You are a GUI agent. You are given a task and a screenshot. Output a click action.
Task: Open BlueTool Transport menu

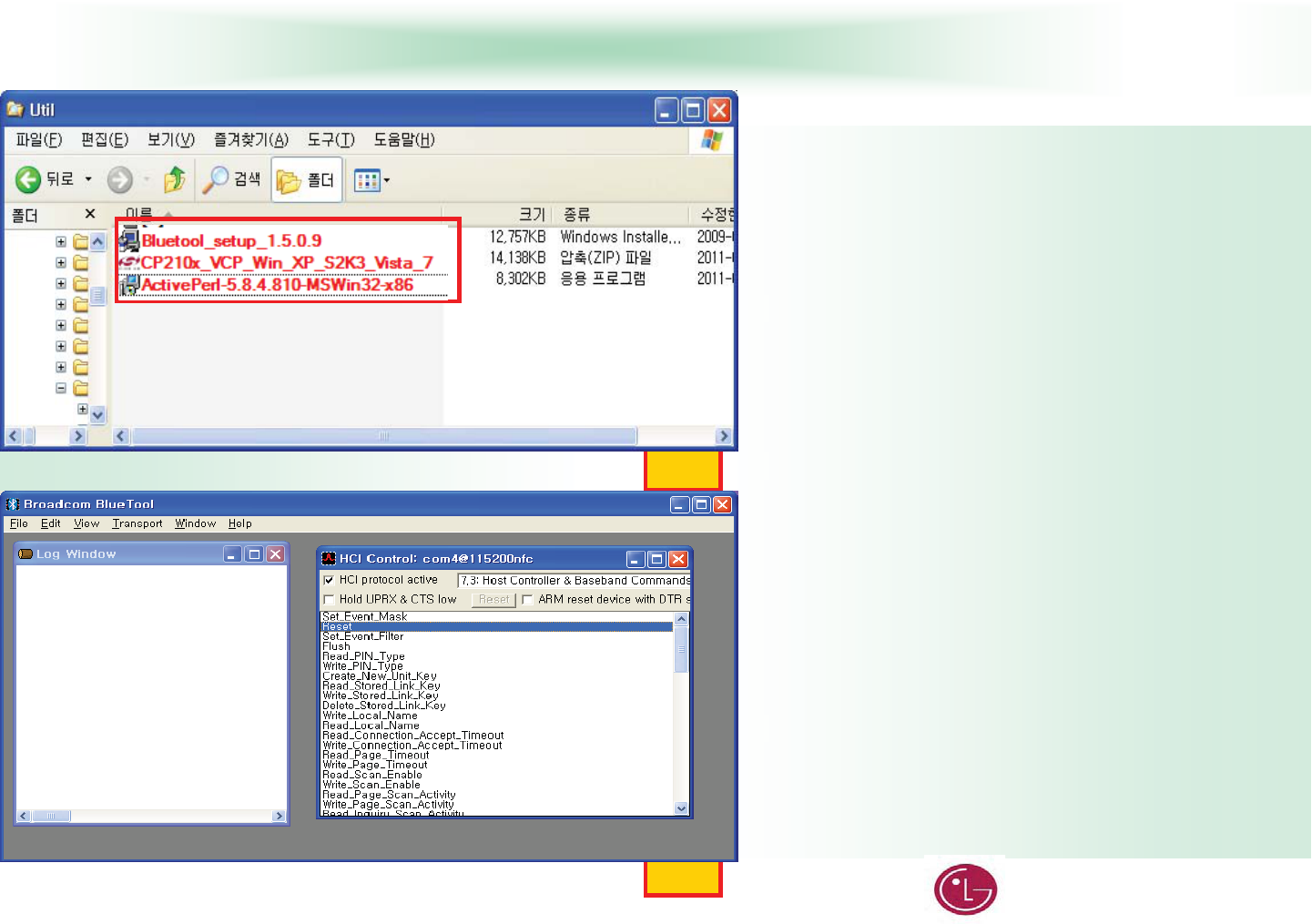[x=137, y=523]
